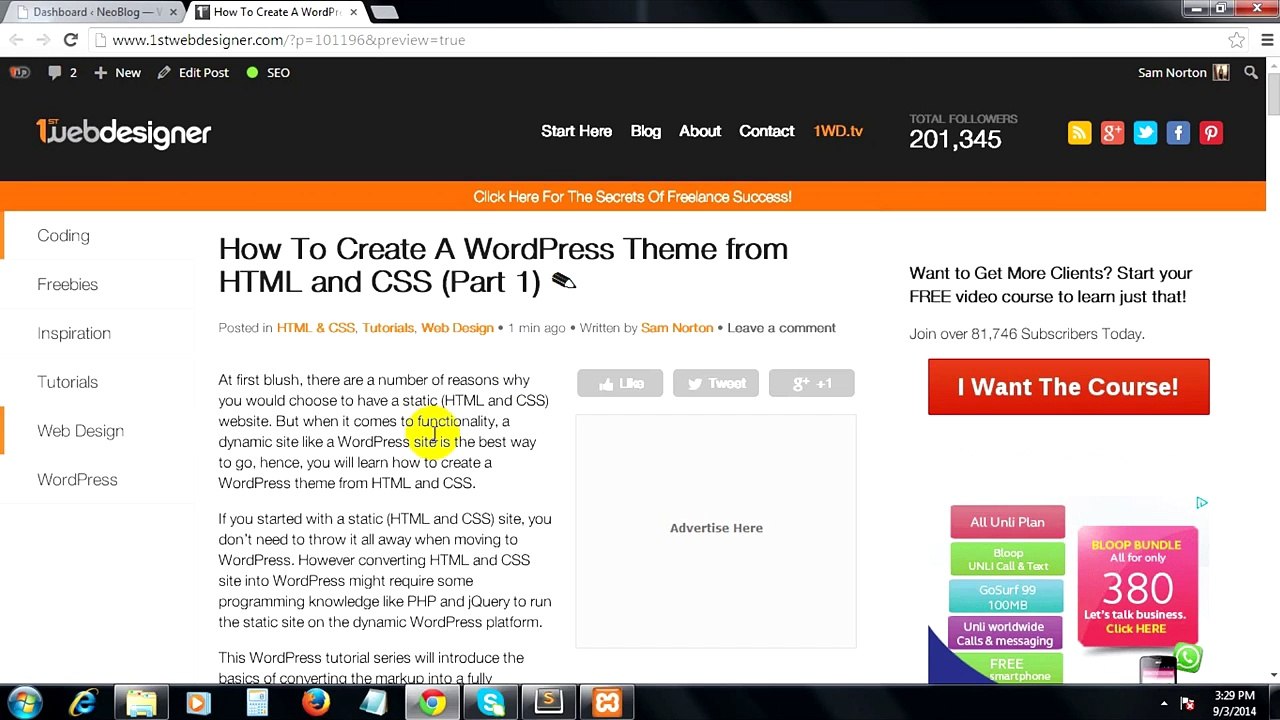Open the Sam Norton author link
The image size is (1280, 720).
pos(677,328)
